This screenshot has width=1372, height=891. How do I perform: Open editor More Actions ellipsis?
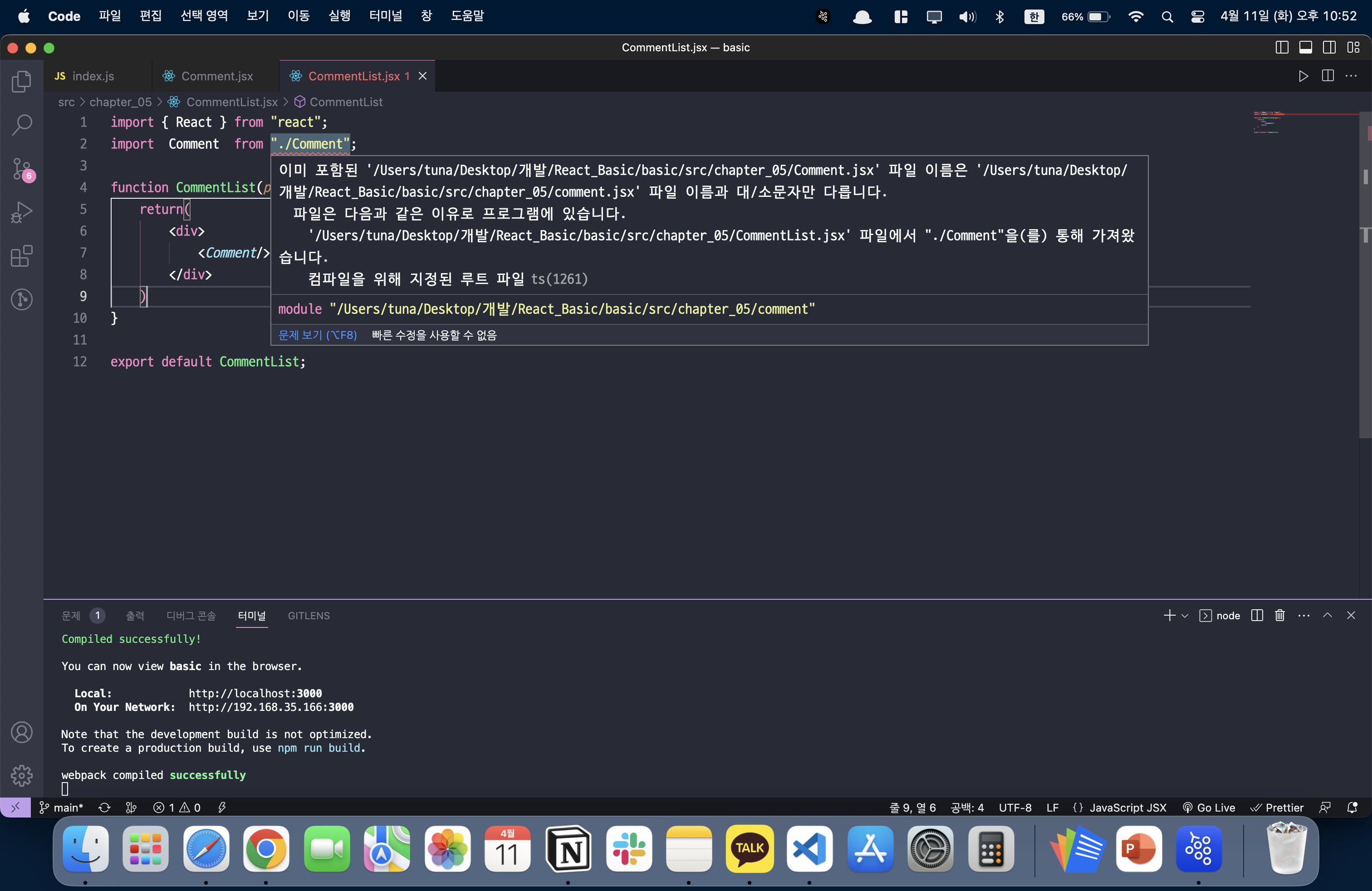(x=1351, y=75)
